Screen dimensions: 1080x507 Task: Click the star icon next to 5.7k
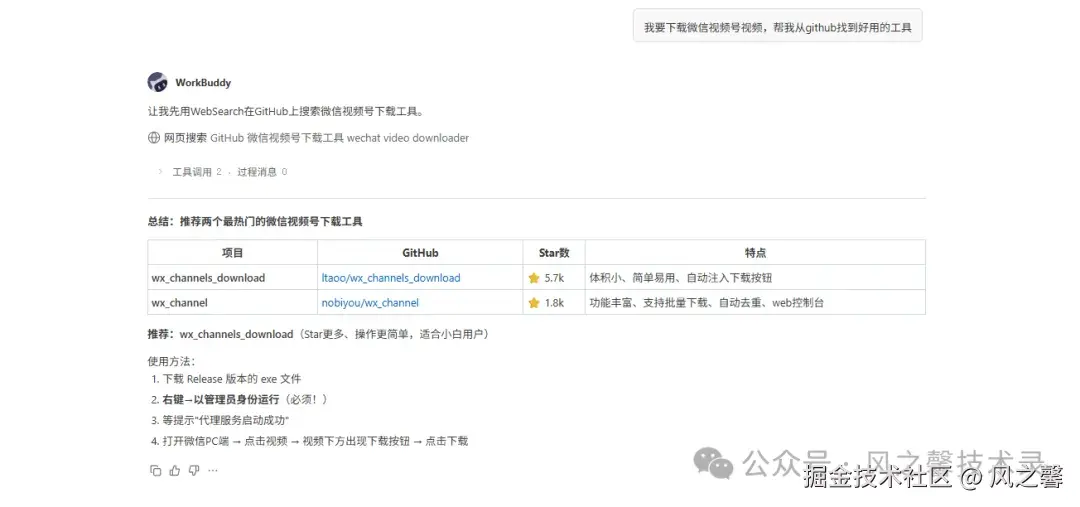534,278
